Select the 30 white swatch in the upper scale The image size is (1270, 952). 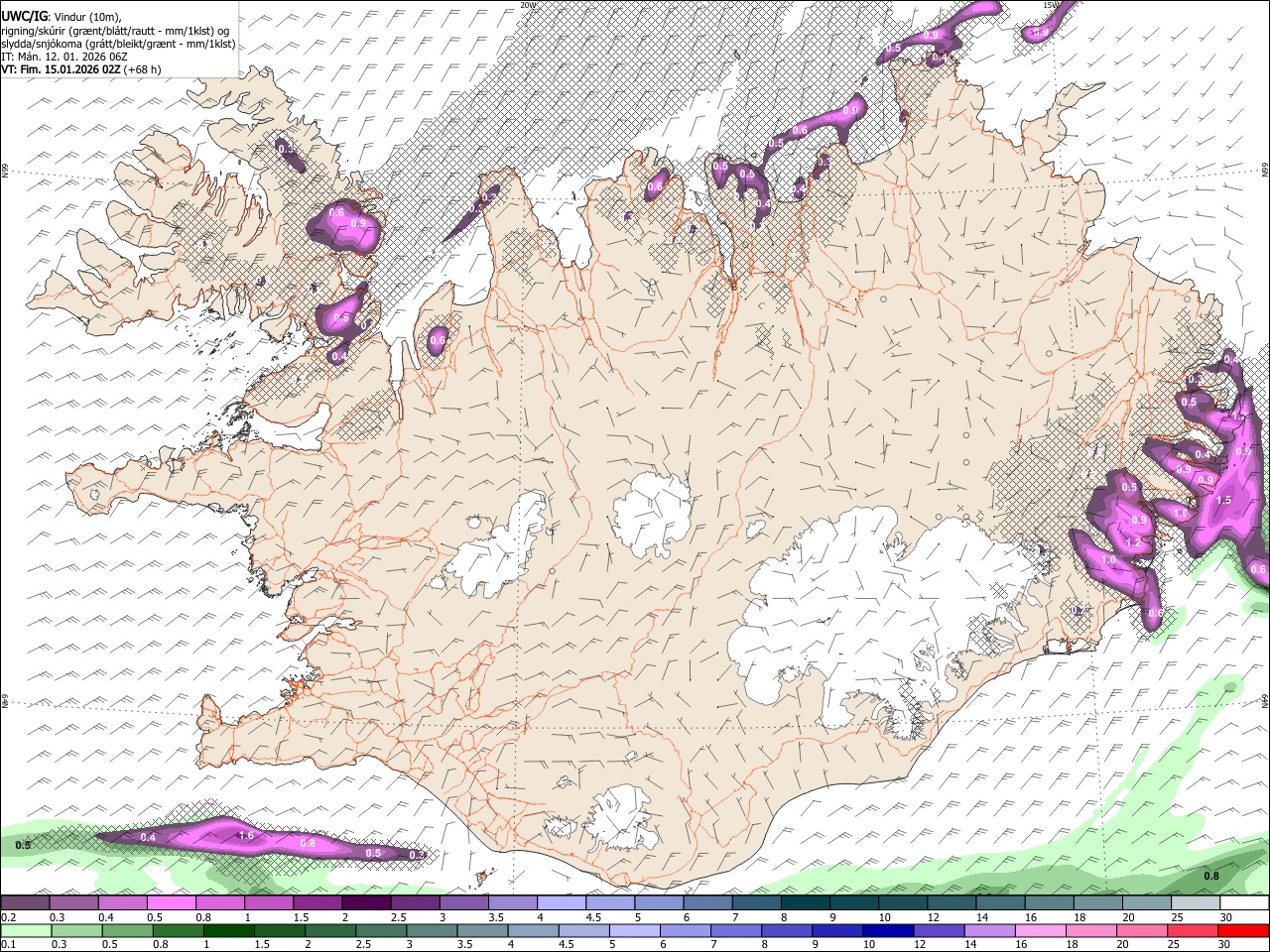pos(1244,903)
